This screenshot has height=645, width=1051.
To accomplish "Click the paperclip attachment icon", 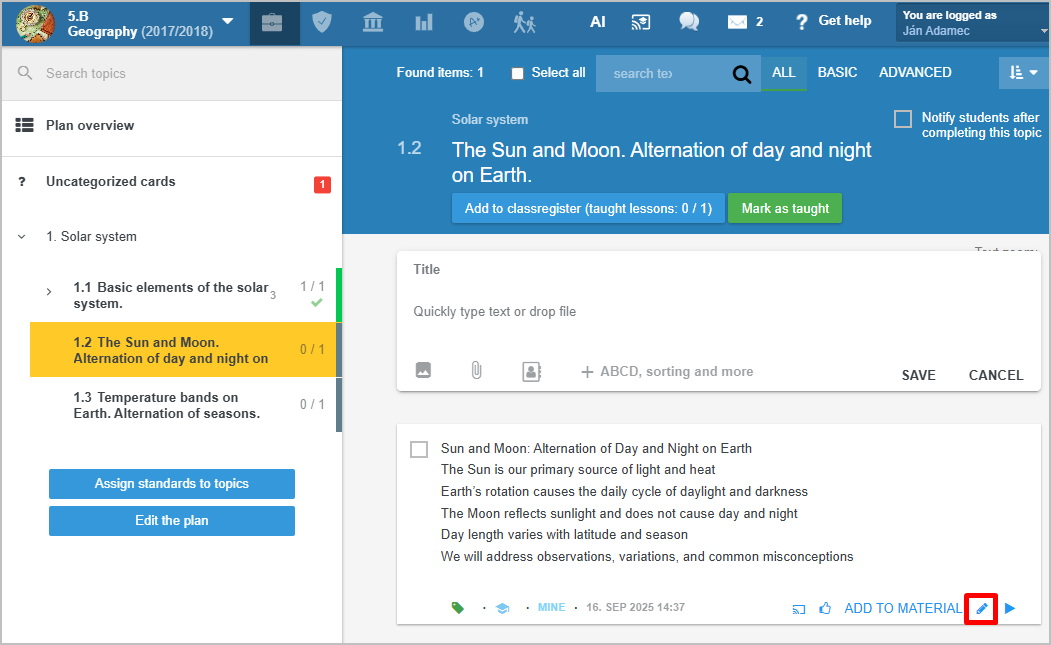I will click(477, 371).
